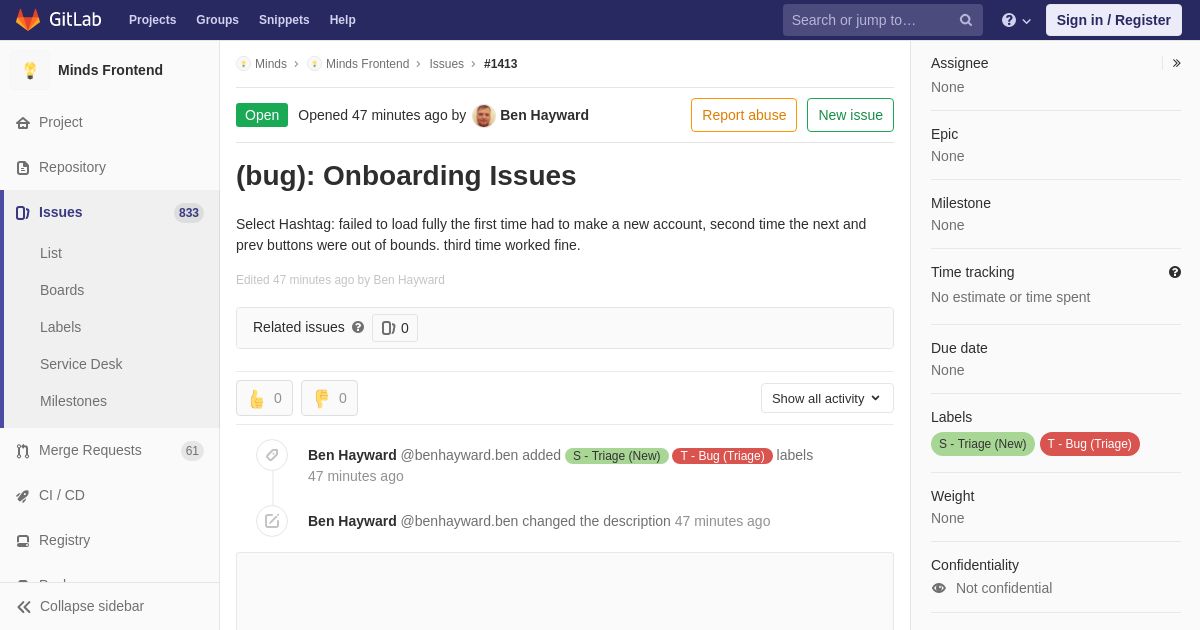
Task: Click the 61 merge requests count badge
Action: pos(192,451)
